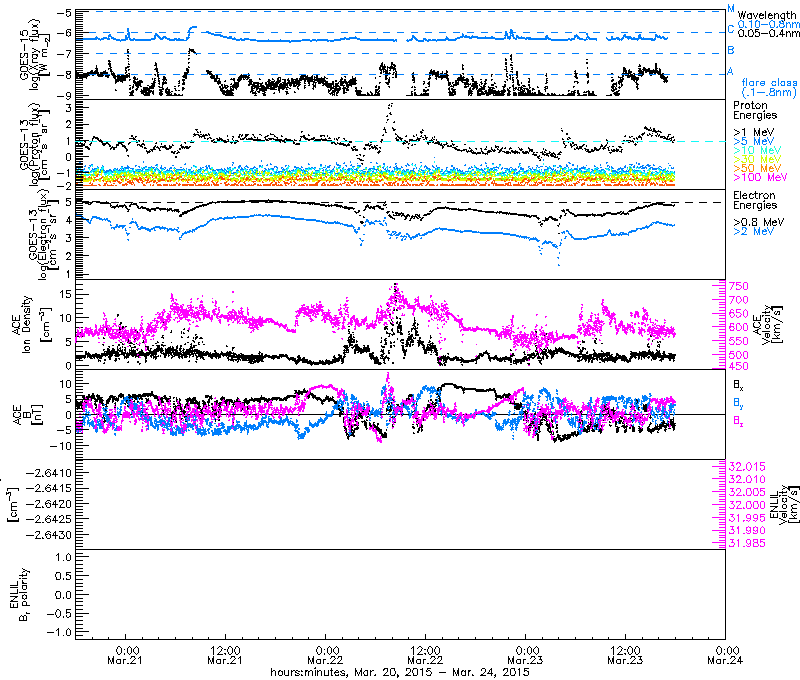Click the '0:00 Mar.22' time axis tick label

click(326, 655)
